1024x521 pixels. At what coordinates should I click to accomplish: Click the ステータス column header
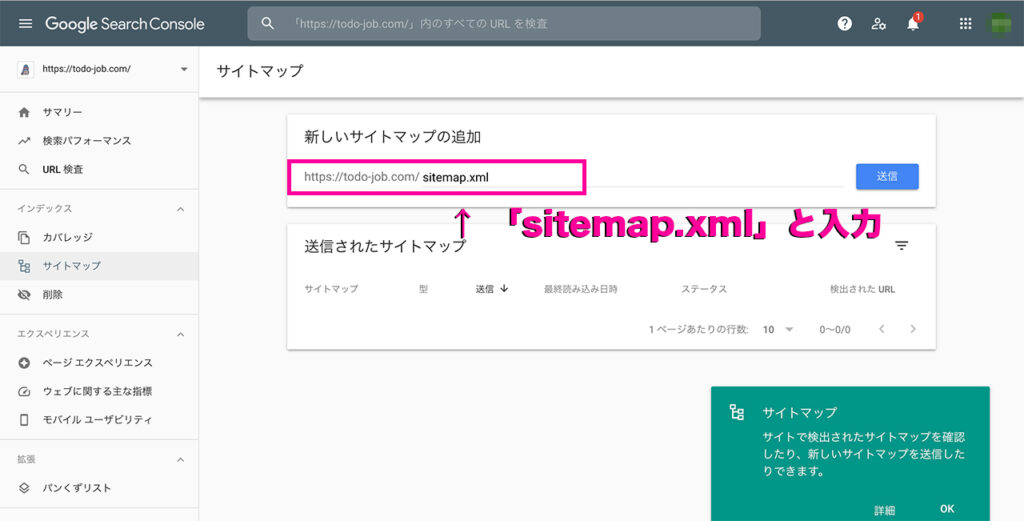click(x=704, y=289)
